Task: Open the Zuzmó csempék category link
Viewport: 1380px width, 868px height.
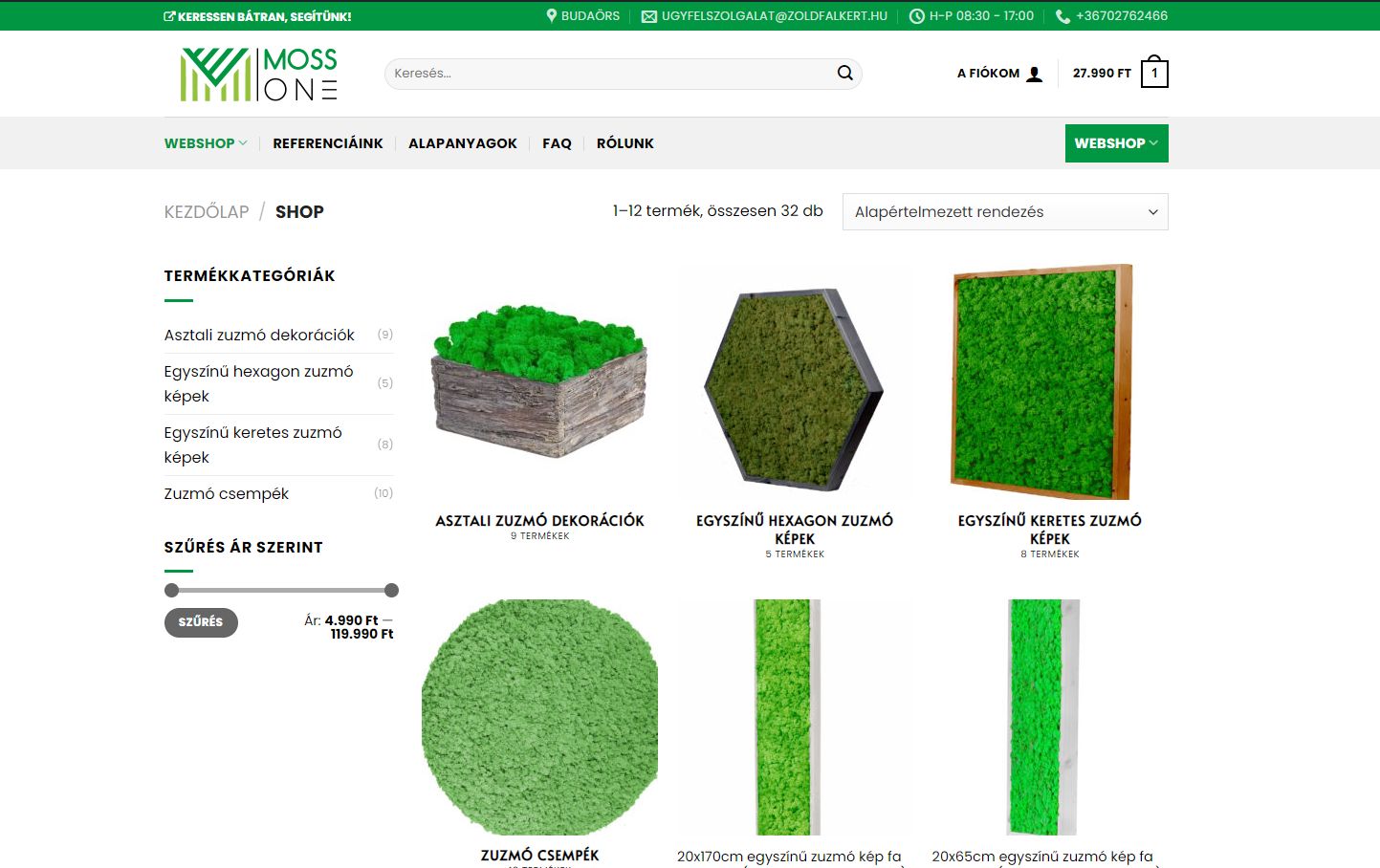Action: click(x=227, y=494)
